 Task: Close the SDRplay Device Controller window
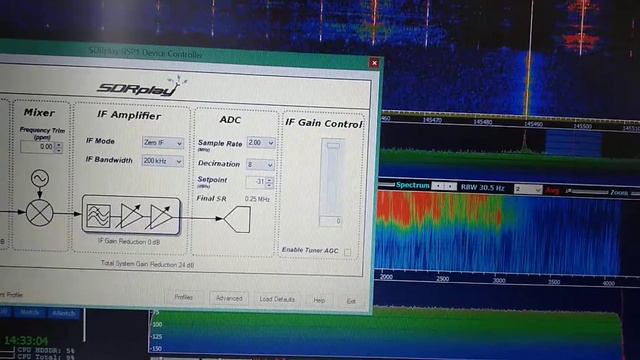374,63
